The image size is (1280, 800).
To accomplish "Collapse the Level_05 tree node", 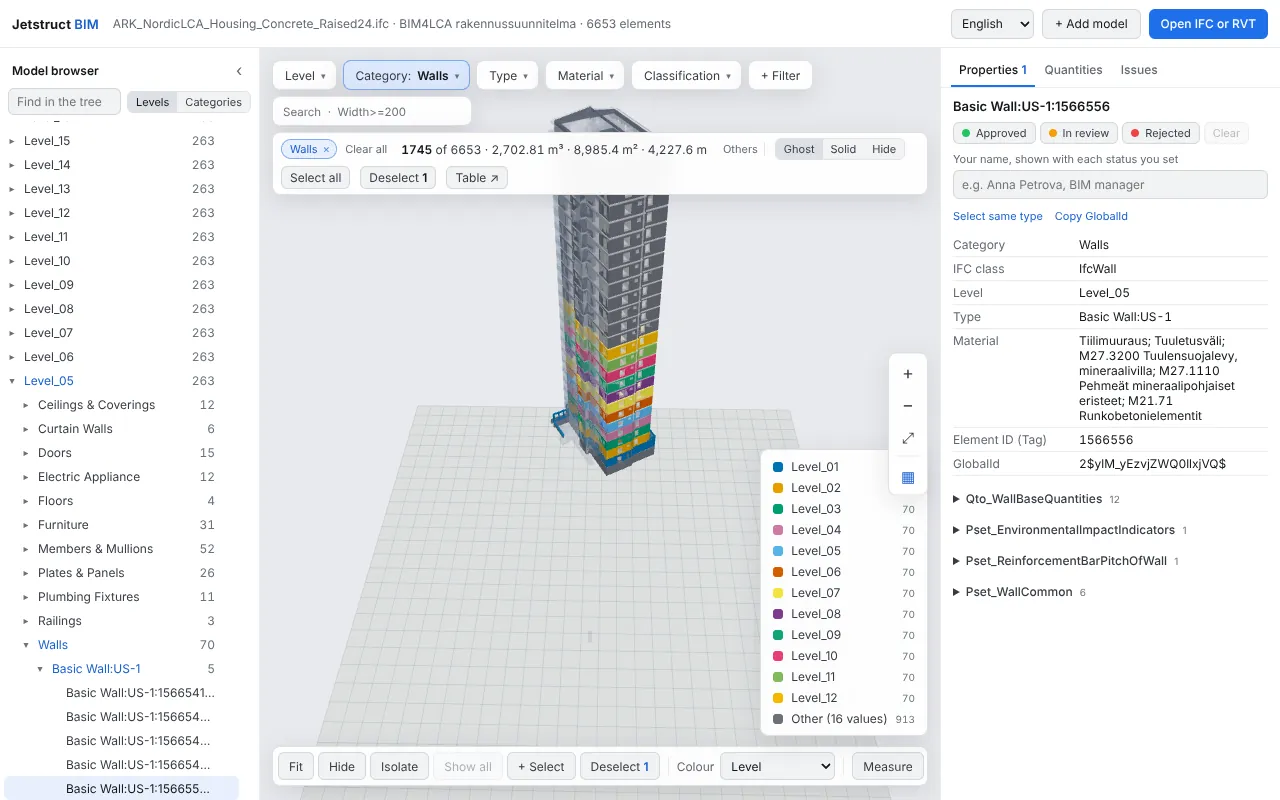I will (x=12, y=381).
